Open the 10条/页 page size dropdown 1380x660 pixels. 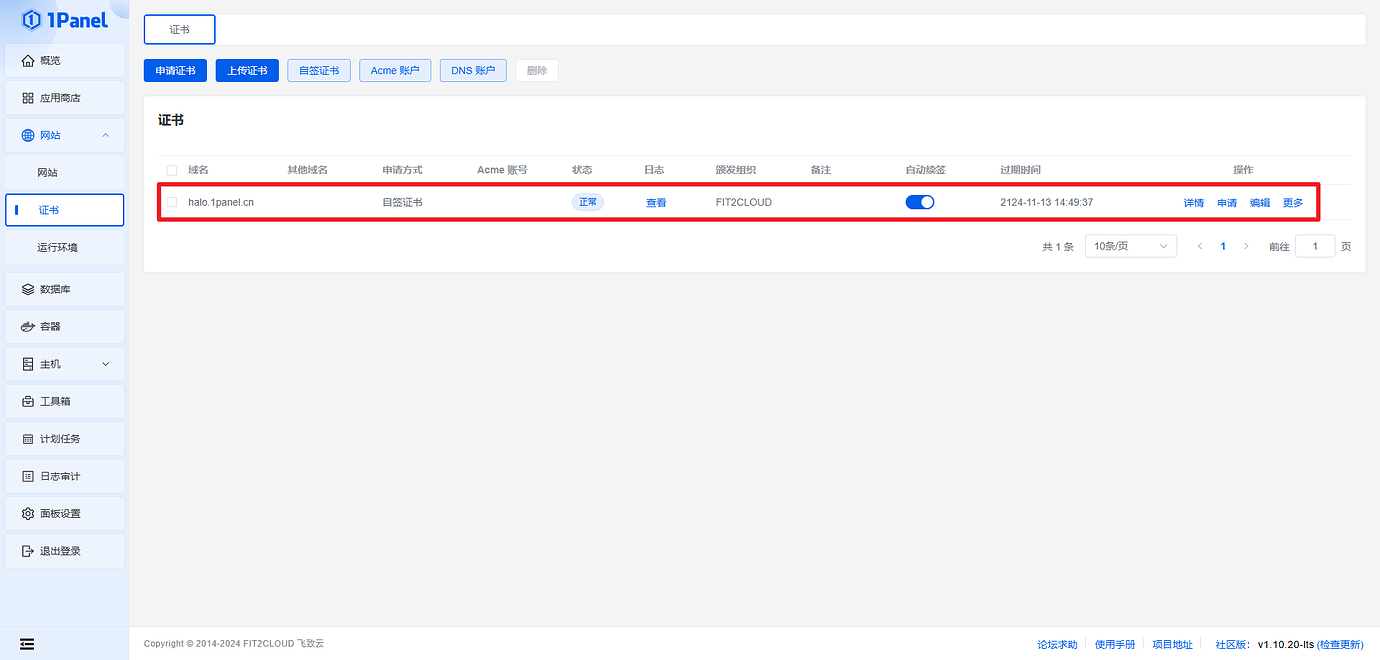coord(1130,245)
